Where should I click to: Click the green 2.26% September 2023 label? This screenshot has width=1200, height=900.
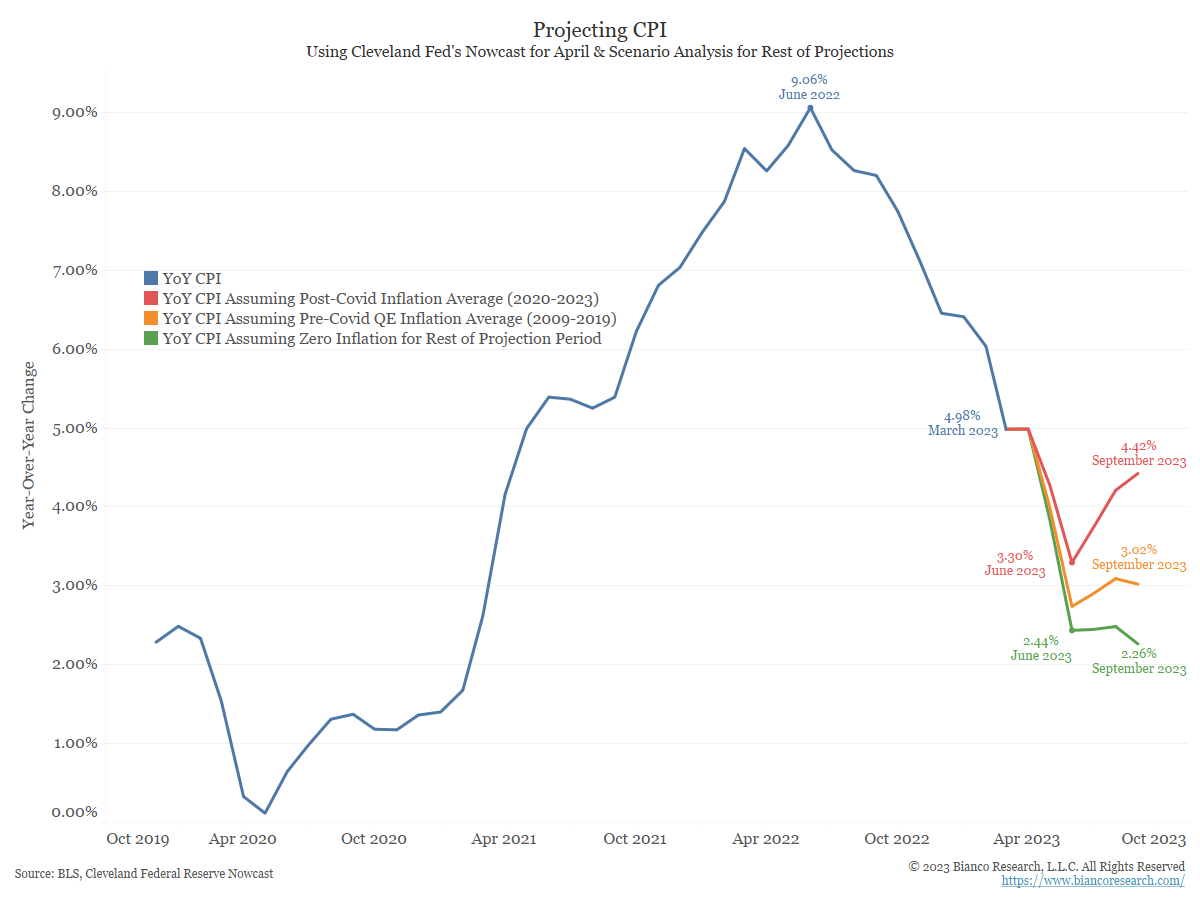click(x=1139, y=661)
